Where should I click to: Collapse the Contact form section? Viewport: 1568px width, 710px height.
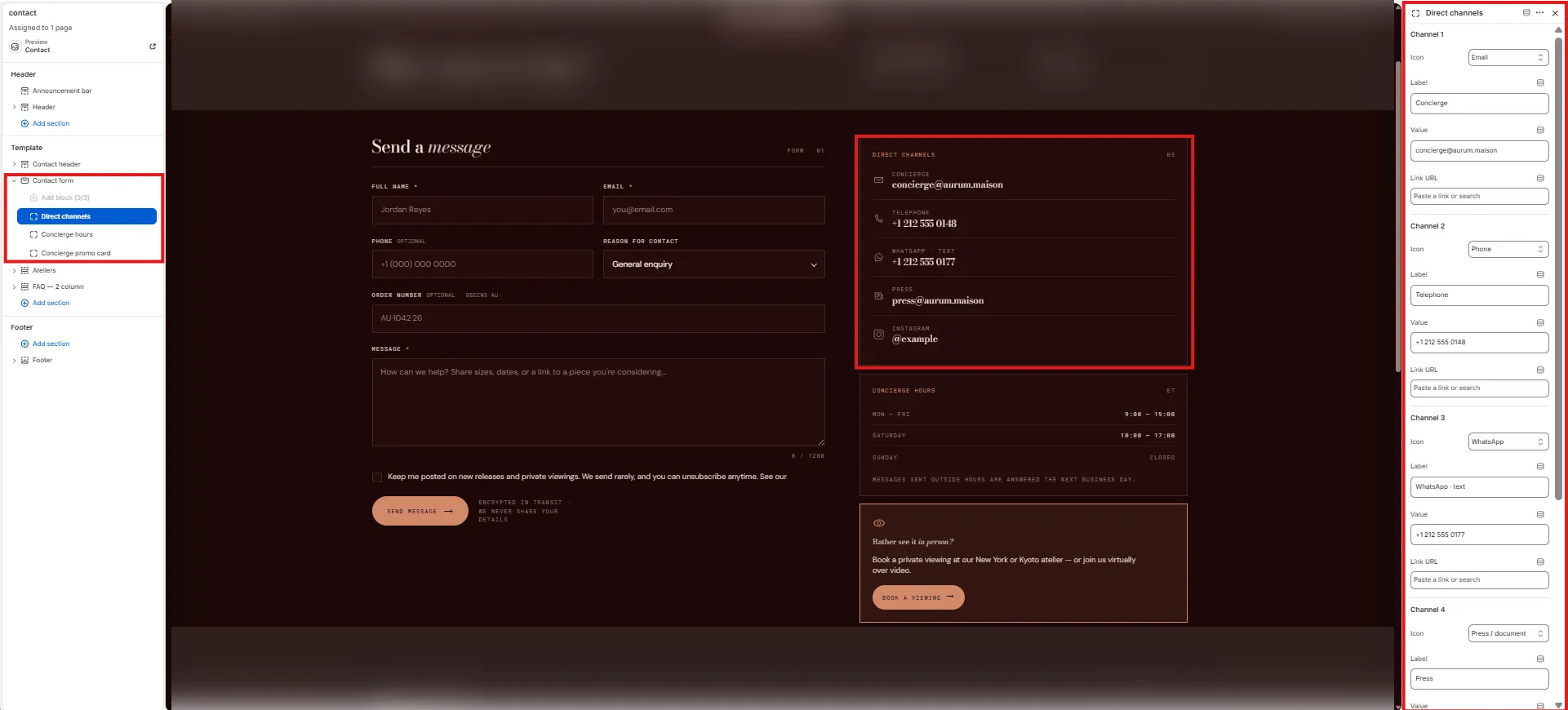pos(14,180)
